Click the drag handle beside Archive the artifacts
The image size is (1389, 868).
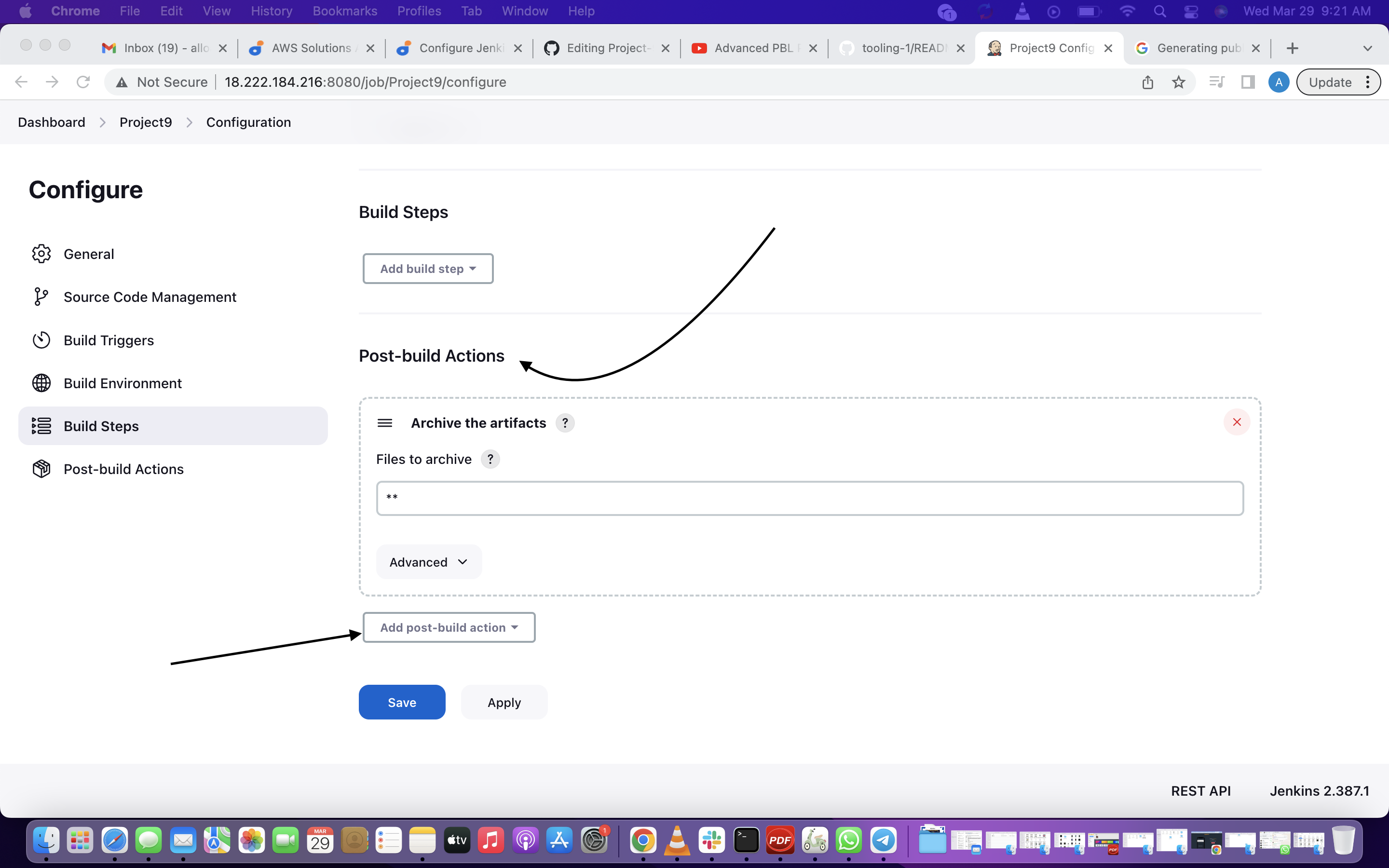click(x=384, y=423)
